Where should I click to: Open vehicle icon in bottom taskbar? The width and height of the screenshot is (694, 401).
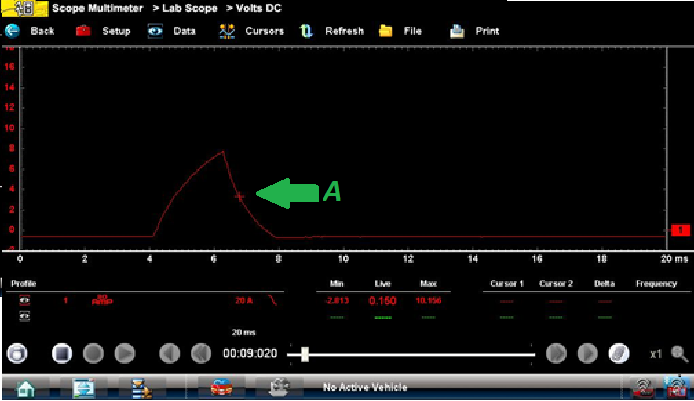[x=220, y=387]
